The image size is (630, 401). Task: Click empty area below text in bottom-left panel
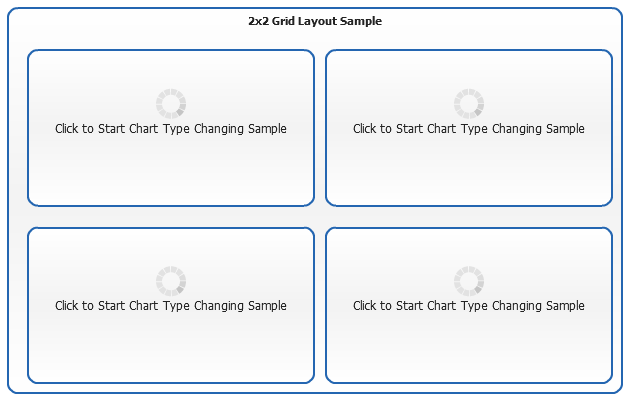coord(171,349)
